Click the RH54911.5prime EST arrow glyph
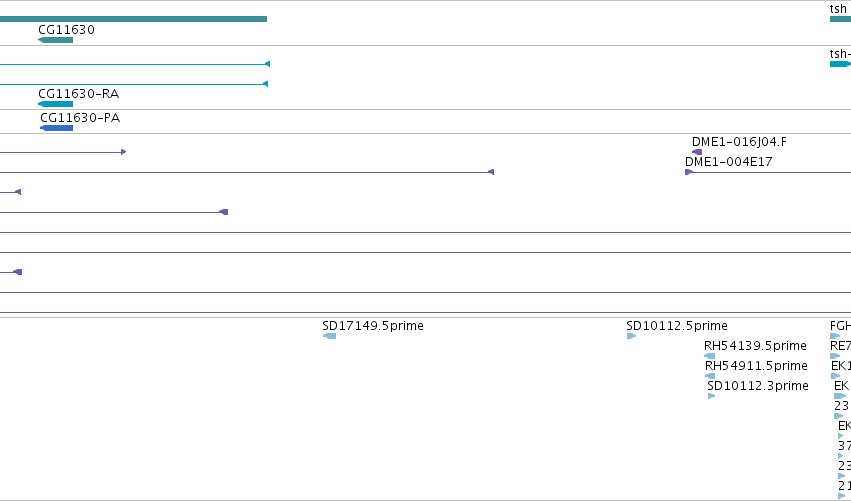Viewport: 851px width, 501px height. click(710, 376)
